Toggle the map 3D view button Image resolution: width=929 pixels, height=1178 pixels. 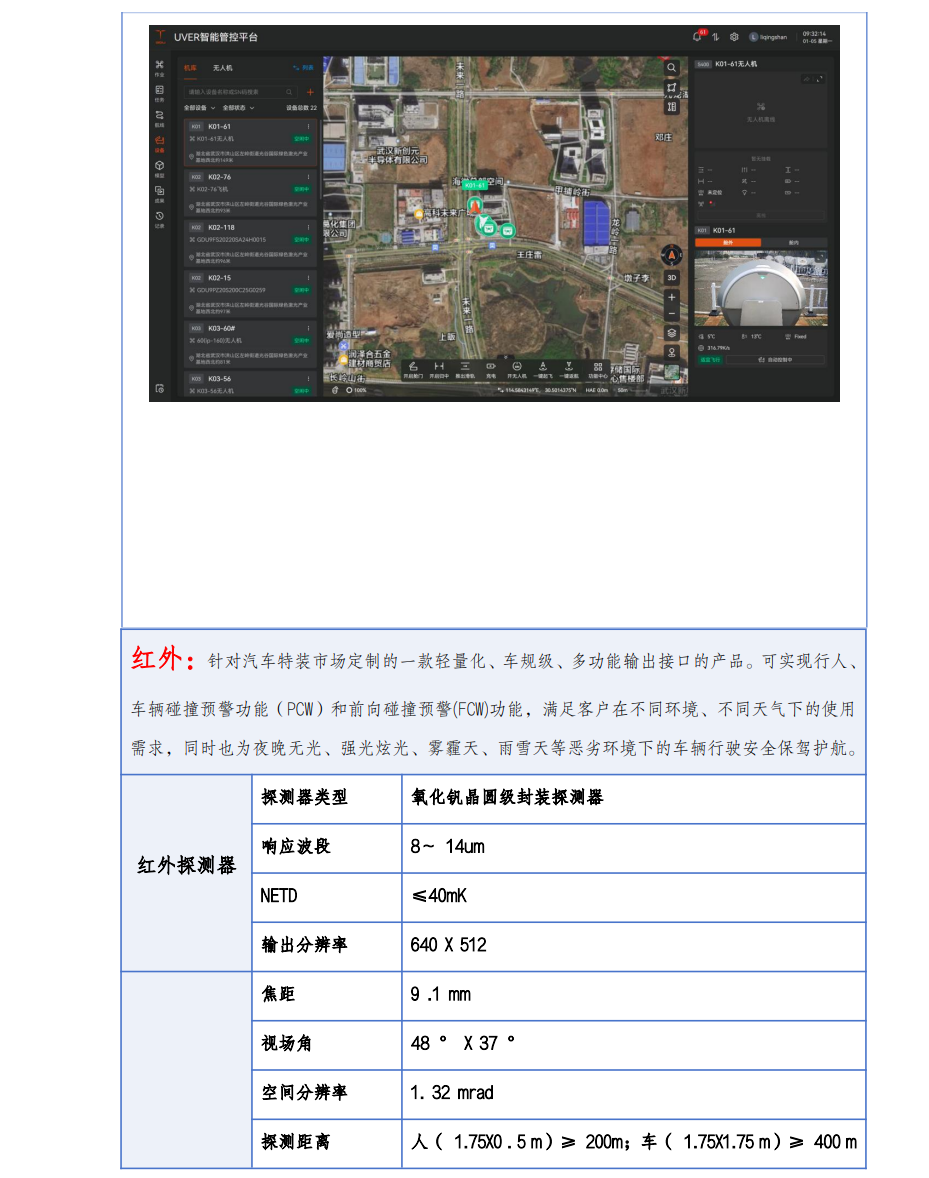672,277
